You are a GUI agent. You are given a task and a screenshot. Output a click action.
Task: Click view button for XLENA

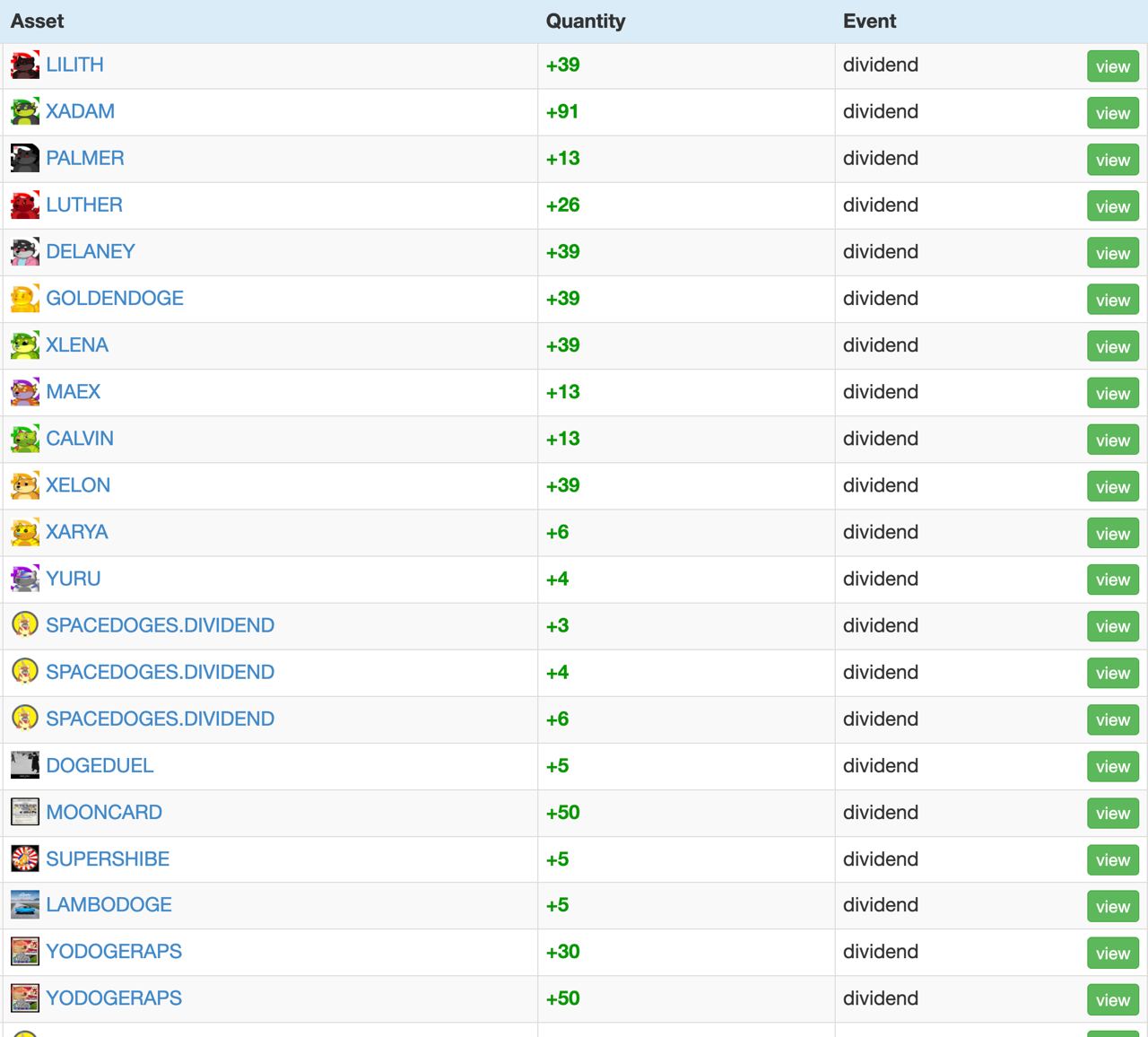click(1113, 346)
